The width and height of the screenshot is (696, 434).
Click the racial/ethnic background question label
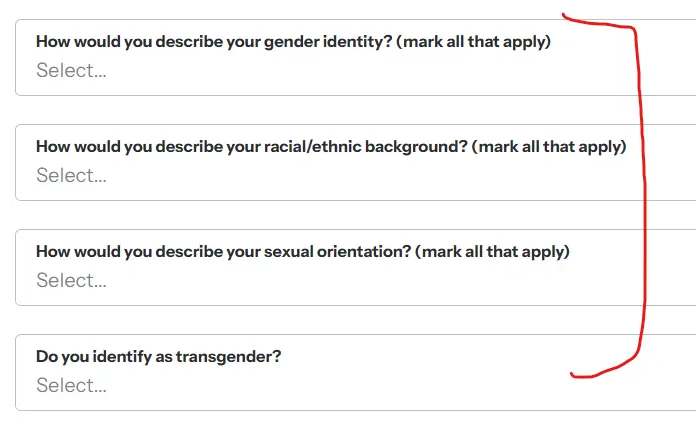click(x=331, y=147)
